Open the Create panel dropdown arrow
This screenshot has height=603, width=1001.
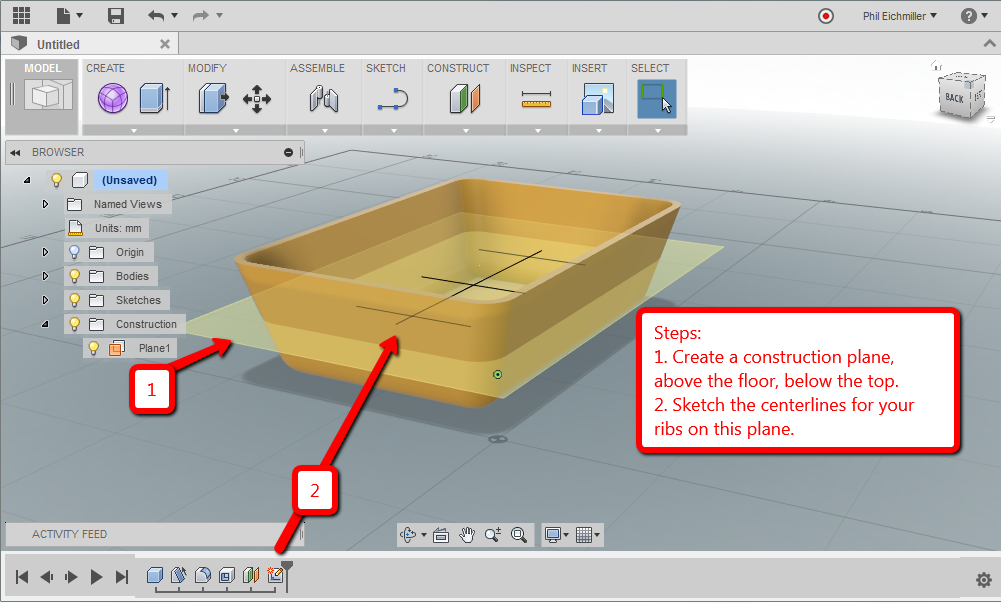[x=133, y=130]
